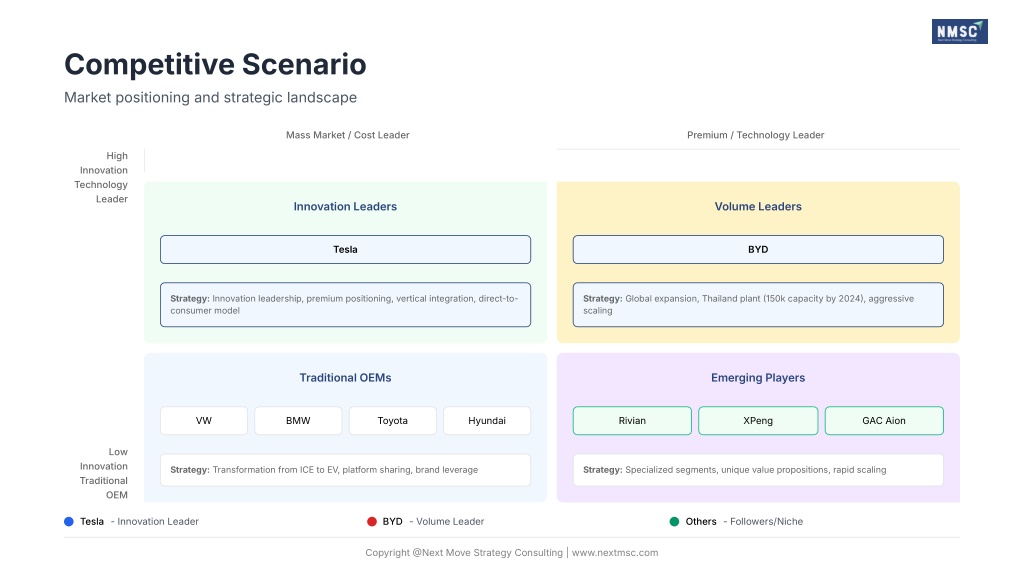This screenshot has height=576, width=1024.
Task: Select the BYD company box
Action: [758, 249]
